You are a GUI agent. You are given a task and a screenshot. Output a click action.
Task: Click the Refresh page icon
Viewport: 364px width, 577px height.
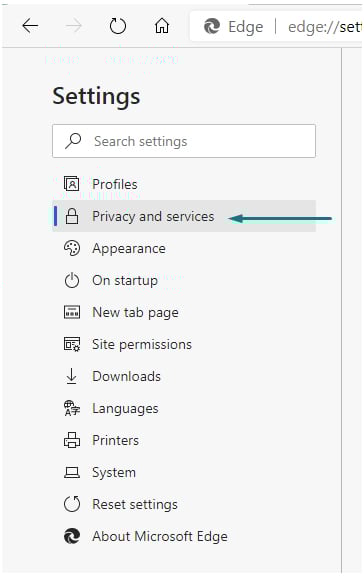(118, 26)
